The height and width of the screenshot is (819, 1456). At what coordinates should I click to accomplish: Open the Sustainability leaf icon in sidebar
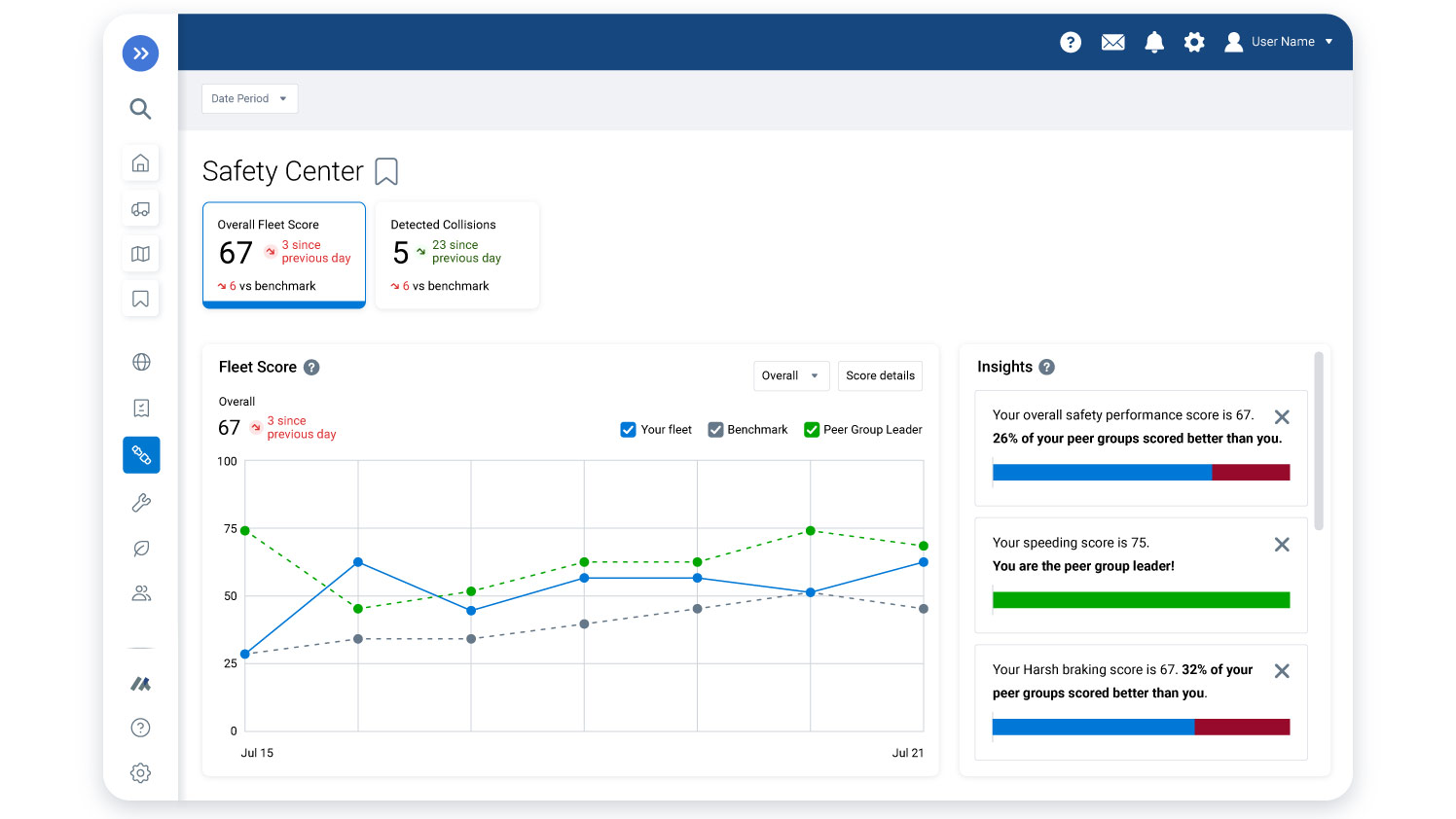pyautogui.click(x=140, y=548)
